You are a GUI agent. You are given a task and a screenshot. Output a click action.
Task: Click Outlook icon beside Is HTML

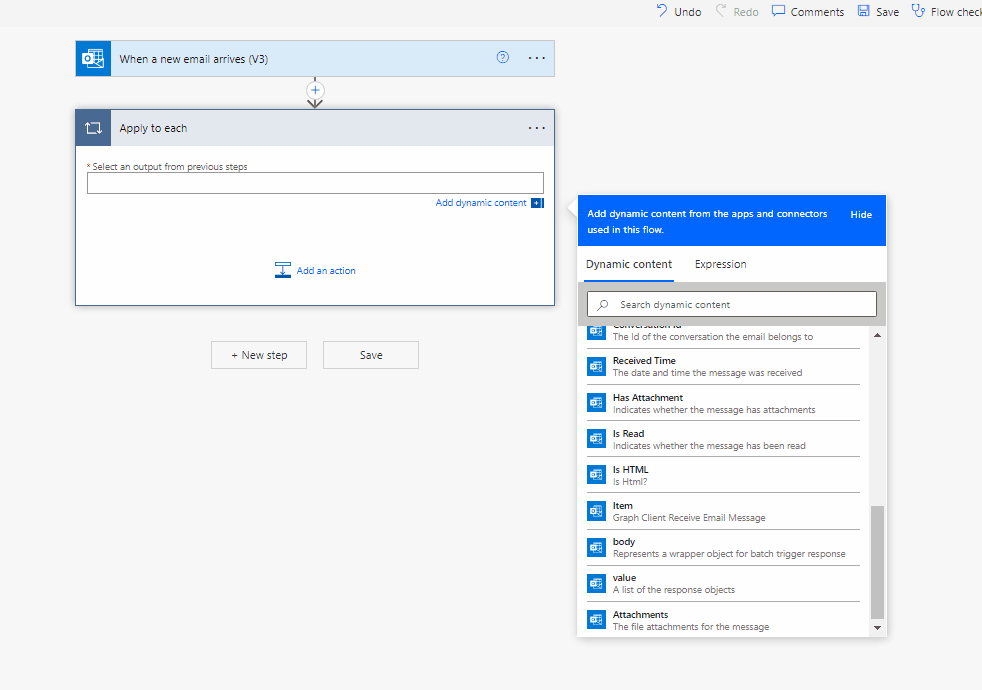tap(596, 475)
